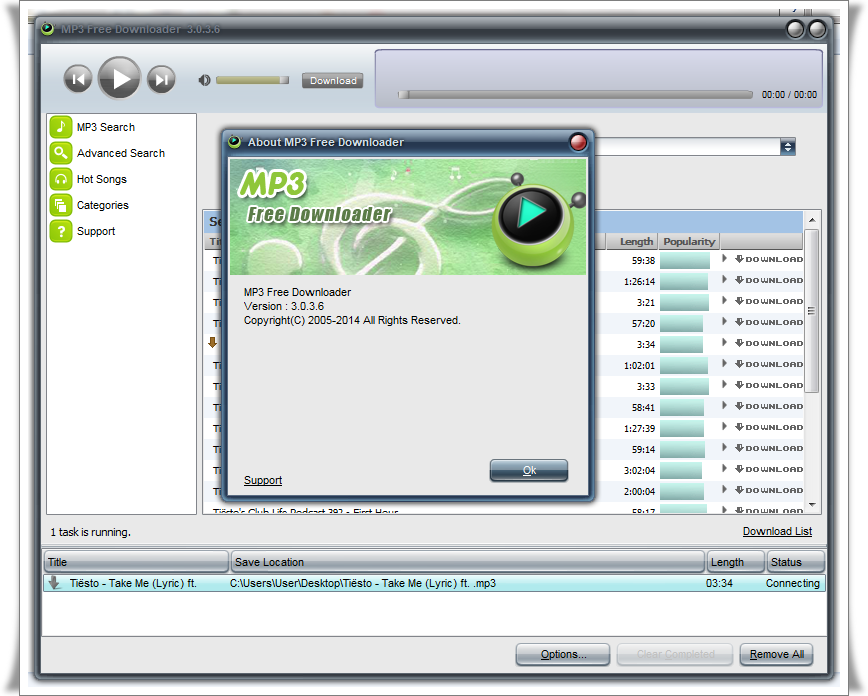Download the 57:20 length track
Screen dimensions: 868x696
[x=769, y=322]
